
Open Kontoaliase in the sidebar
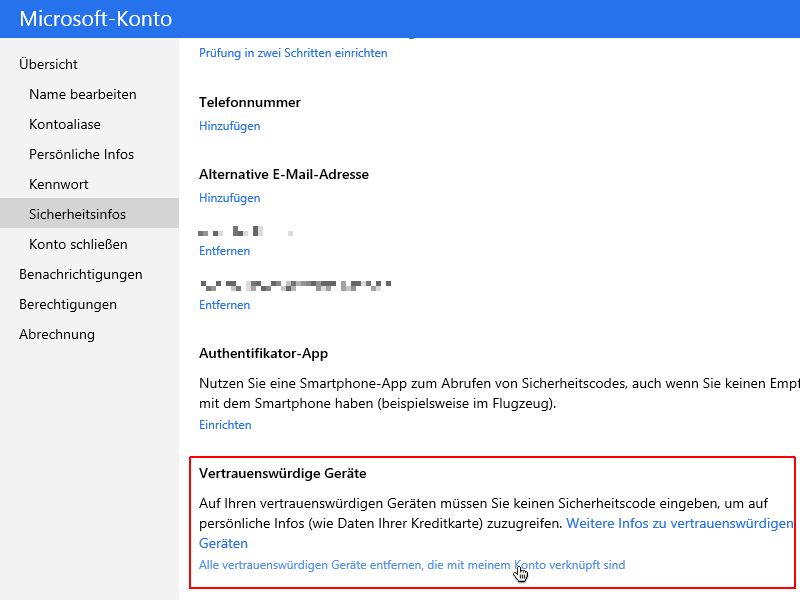pyautogui.click(x=65, y=124)
